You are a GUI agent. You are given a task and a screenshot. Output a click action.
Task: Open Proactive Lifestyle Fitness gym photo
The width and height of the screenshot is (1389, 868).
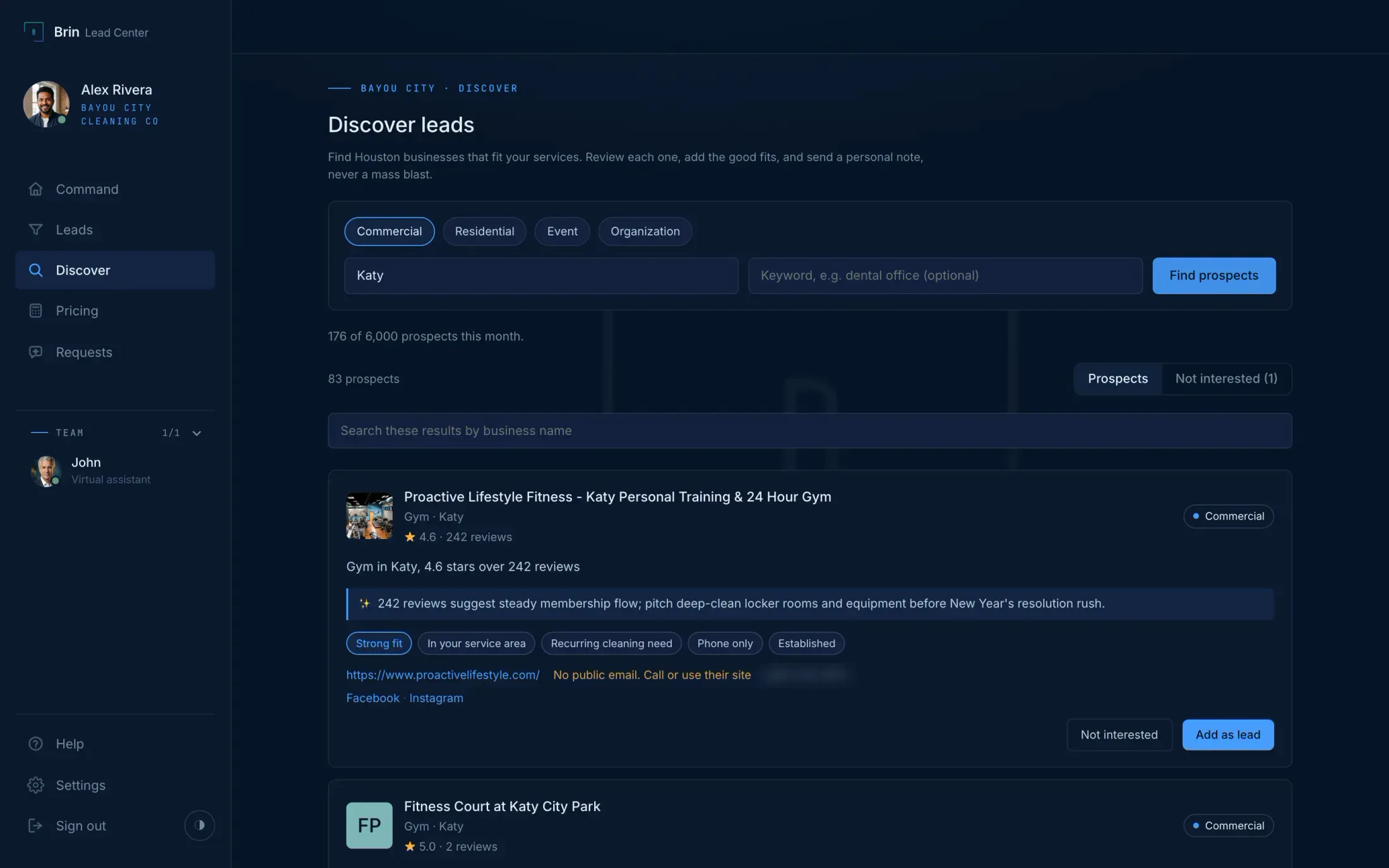click(369, 516)
